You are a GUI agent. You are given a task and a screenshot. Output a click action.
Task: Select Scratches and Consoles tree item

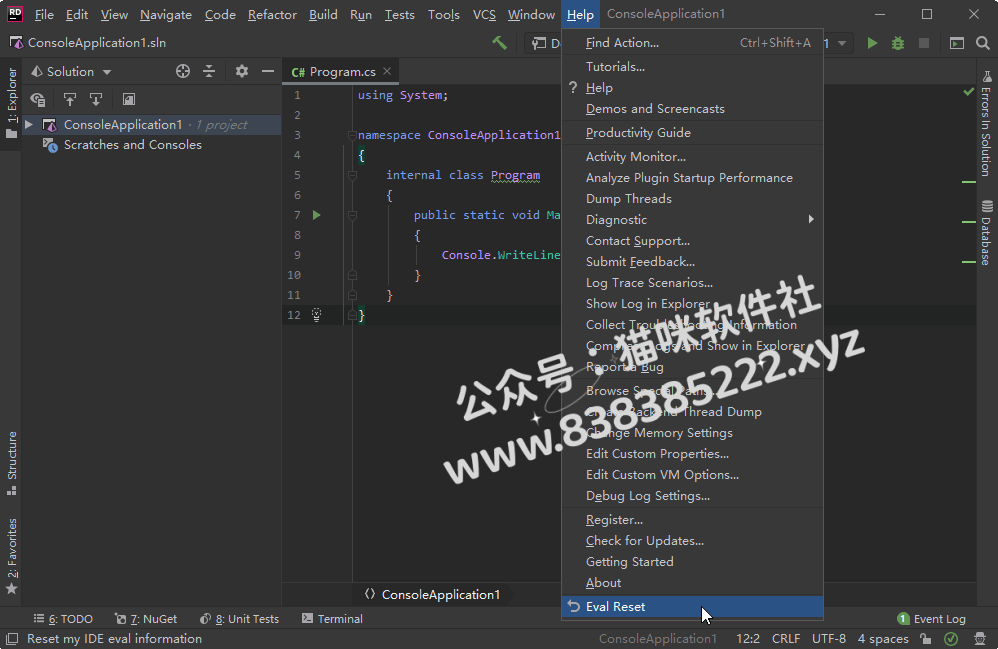point(132,145)
